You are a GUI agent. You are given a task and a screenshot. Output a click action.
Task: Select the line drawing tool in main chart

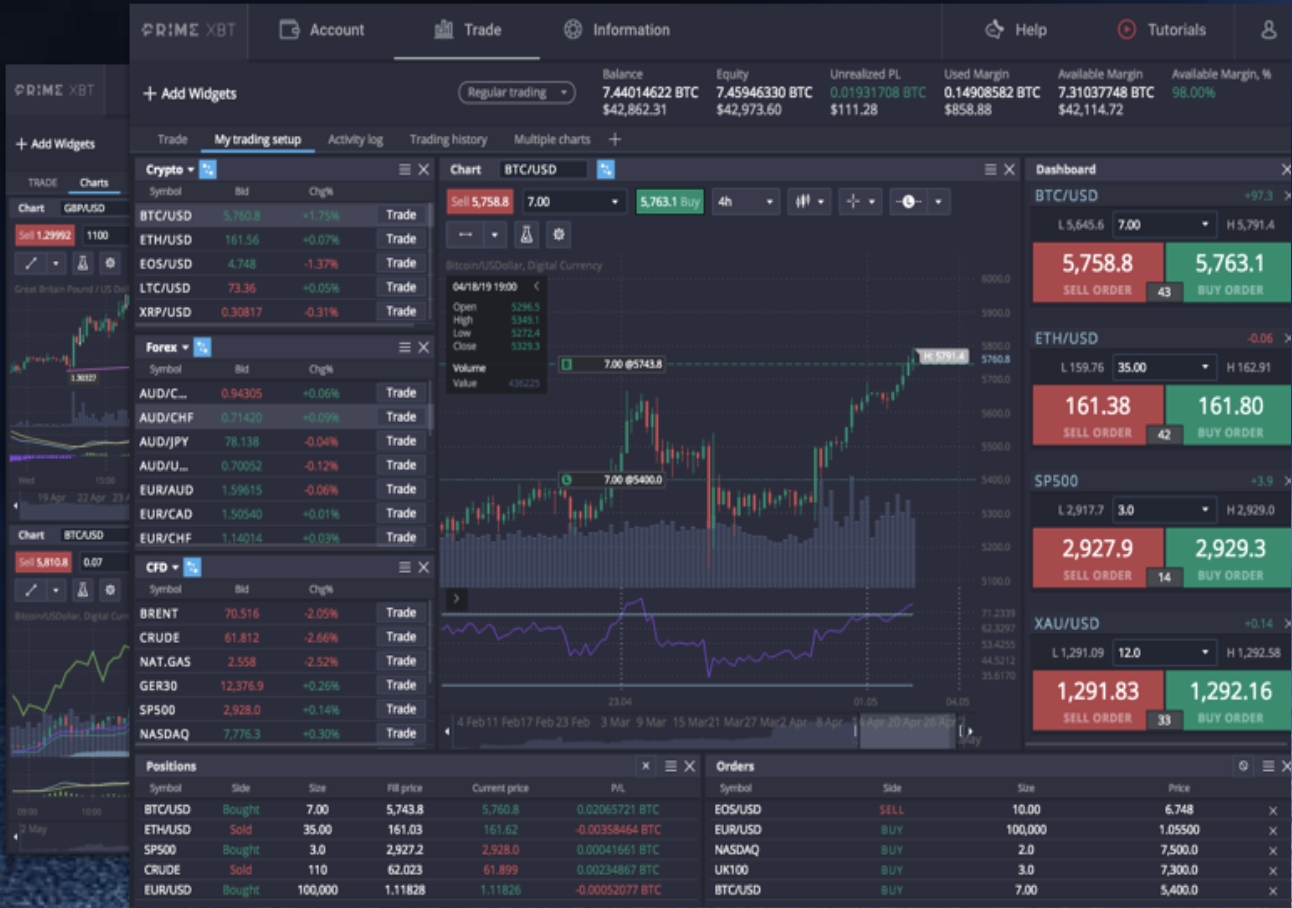coord(464,234)
